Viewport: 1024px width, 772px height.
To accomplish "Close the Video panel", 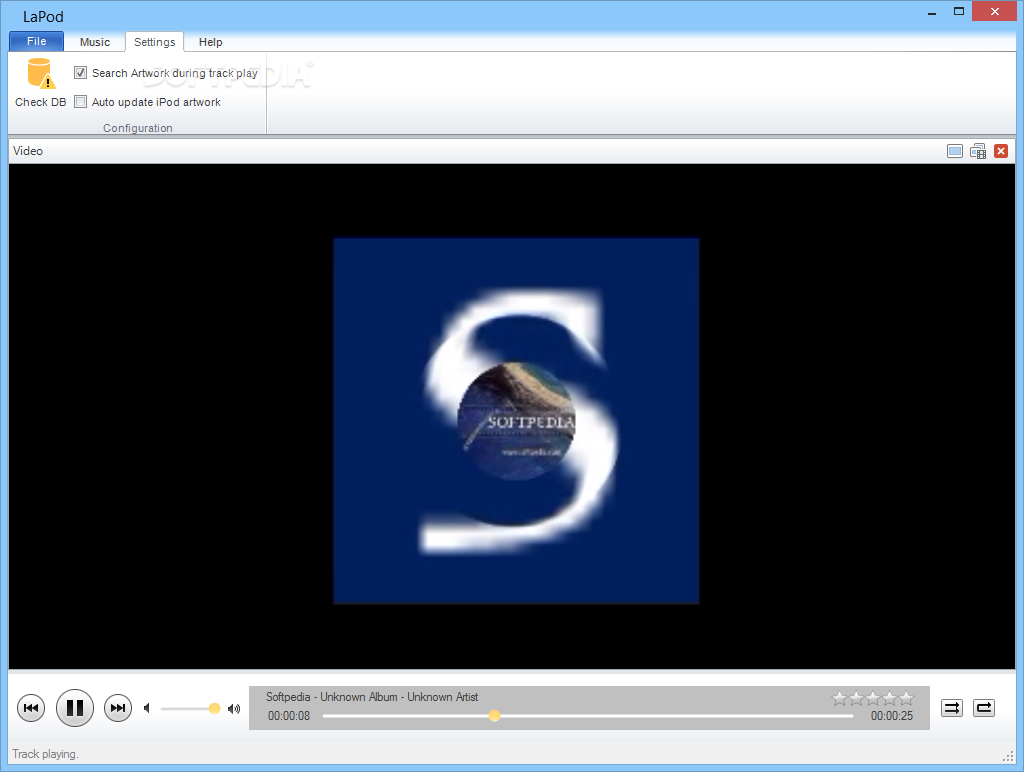I will coord(1000,152).
